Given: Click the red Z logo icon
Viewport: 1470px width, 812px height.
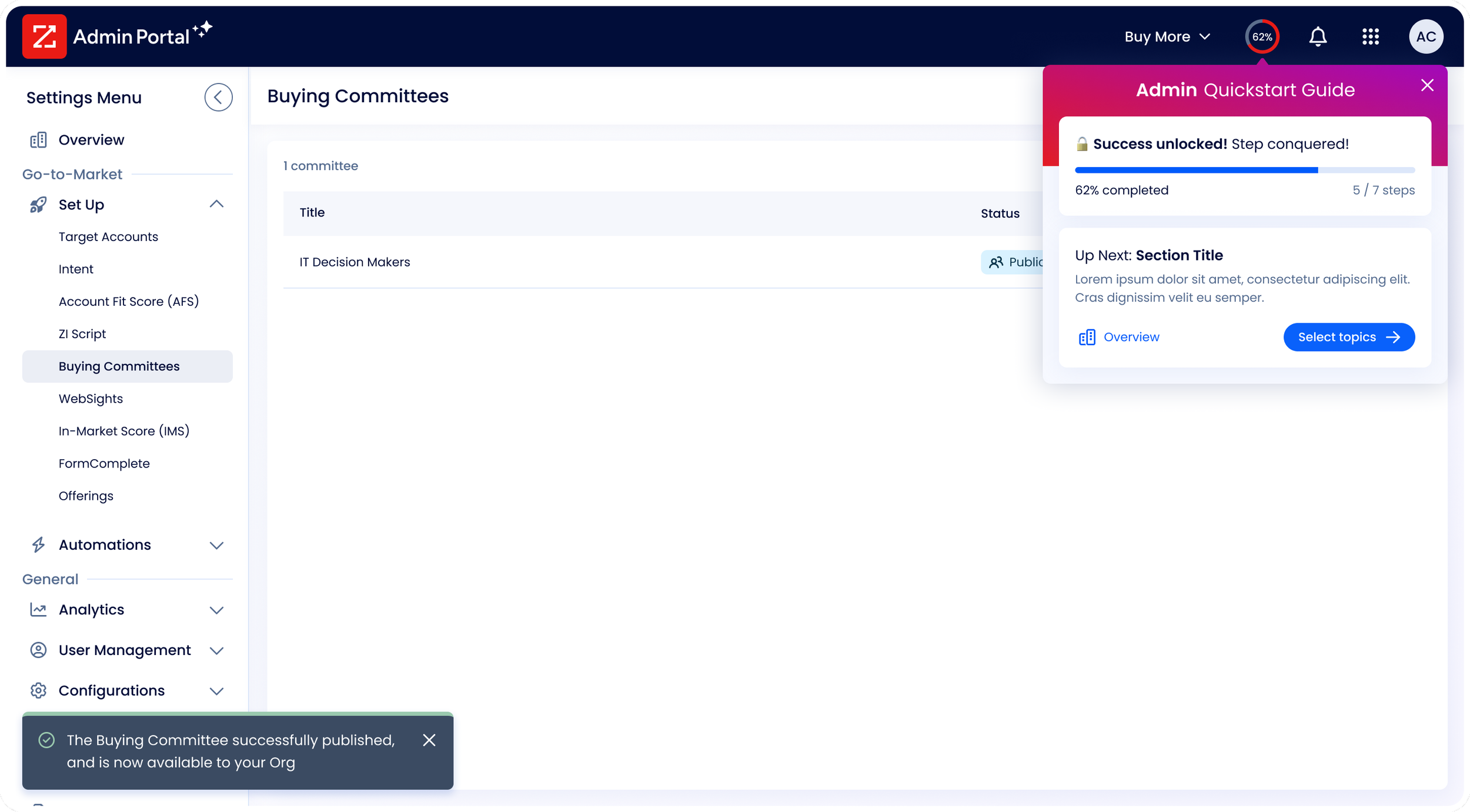Looking at the screenshot, I should [x=44, y=36].
